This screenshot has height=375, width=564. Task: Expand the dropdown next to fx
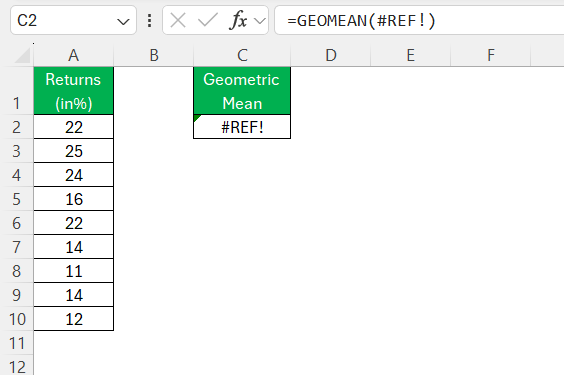click(260, 21)
